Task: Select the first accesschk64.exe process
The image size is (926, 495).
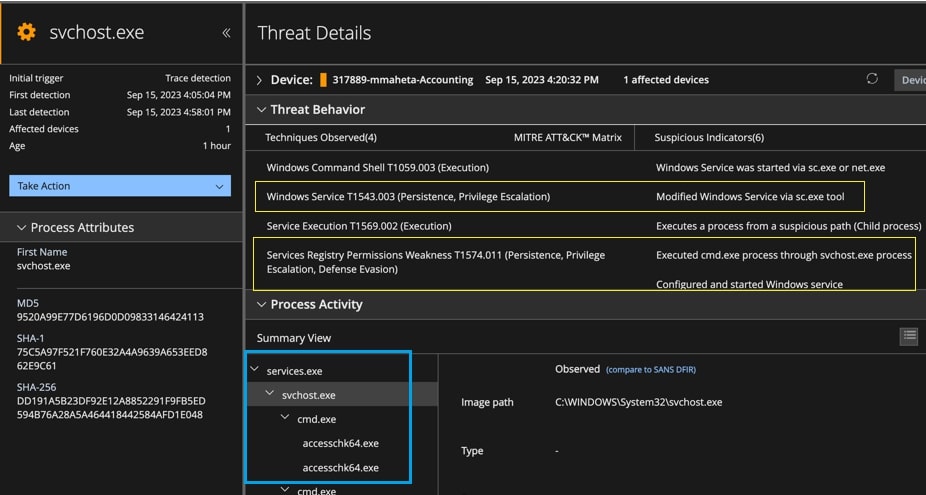Action: click(x=340, y=443)
